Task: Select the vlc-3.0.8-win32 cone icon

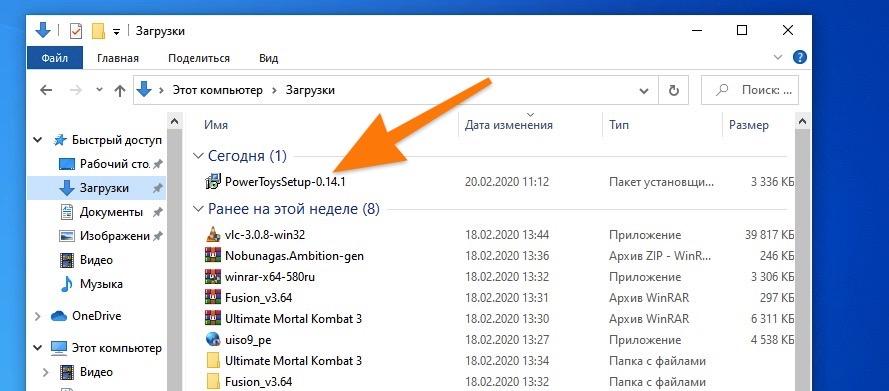Action: 213,234
